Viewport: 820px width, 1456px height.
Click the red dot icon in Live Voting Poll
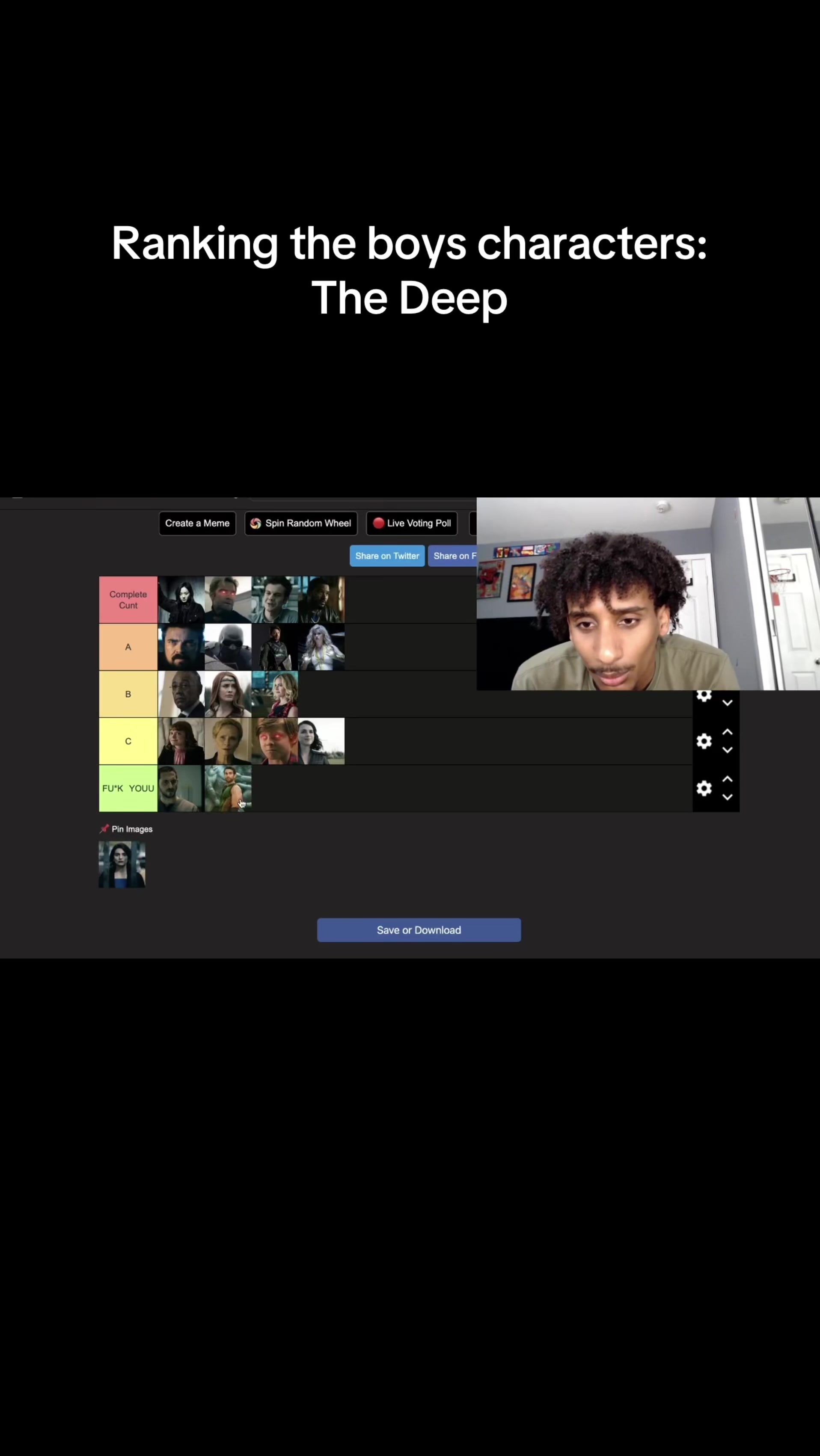(x=378, y=523)
